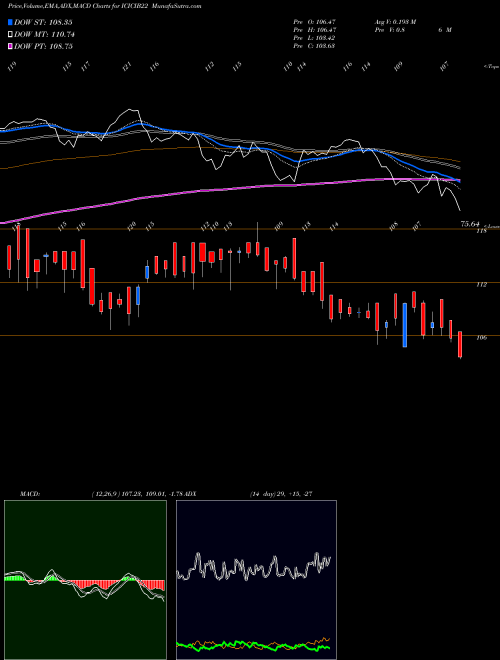The height and width of the screenshot is (660, 500).
Task: Click the ADX '(14 day) 29, +15, -27' text
Action: 281,494
